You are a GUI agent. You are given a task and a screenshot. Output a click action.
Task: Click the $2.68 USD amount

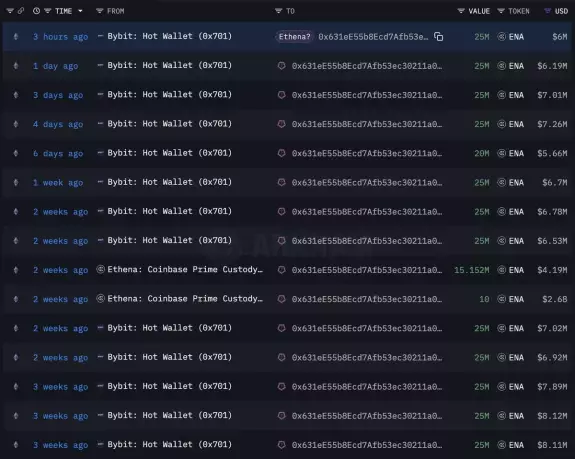tap(554, 299)
